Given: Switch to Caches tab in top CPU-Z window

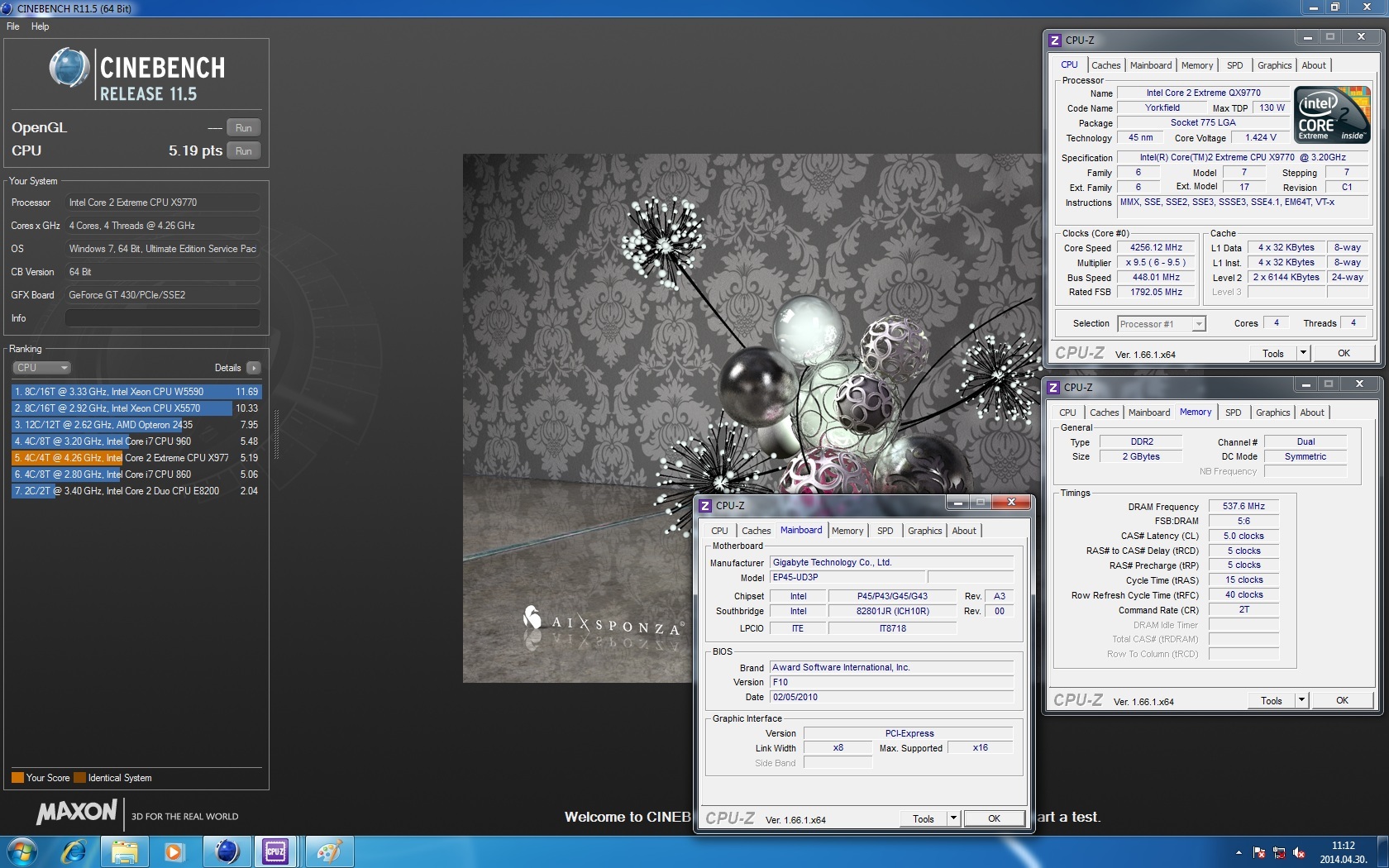Looking at the screenshot, I should (x=1105, y=65).
